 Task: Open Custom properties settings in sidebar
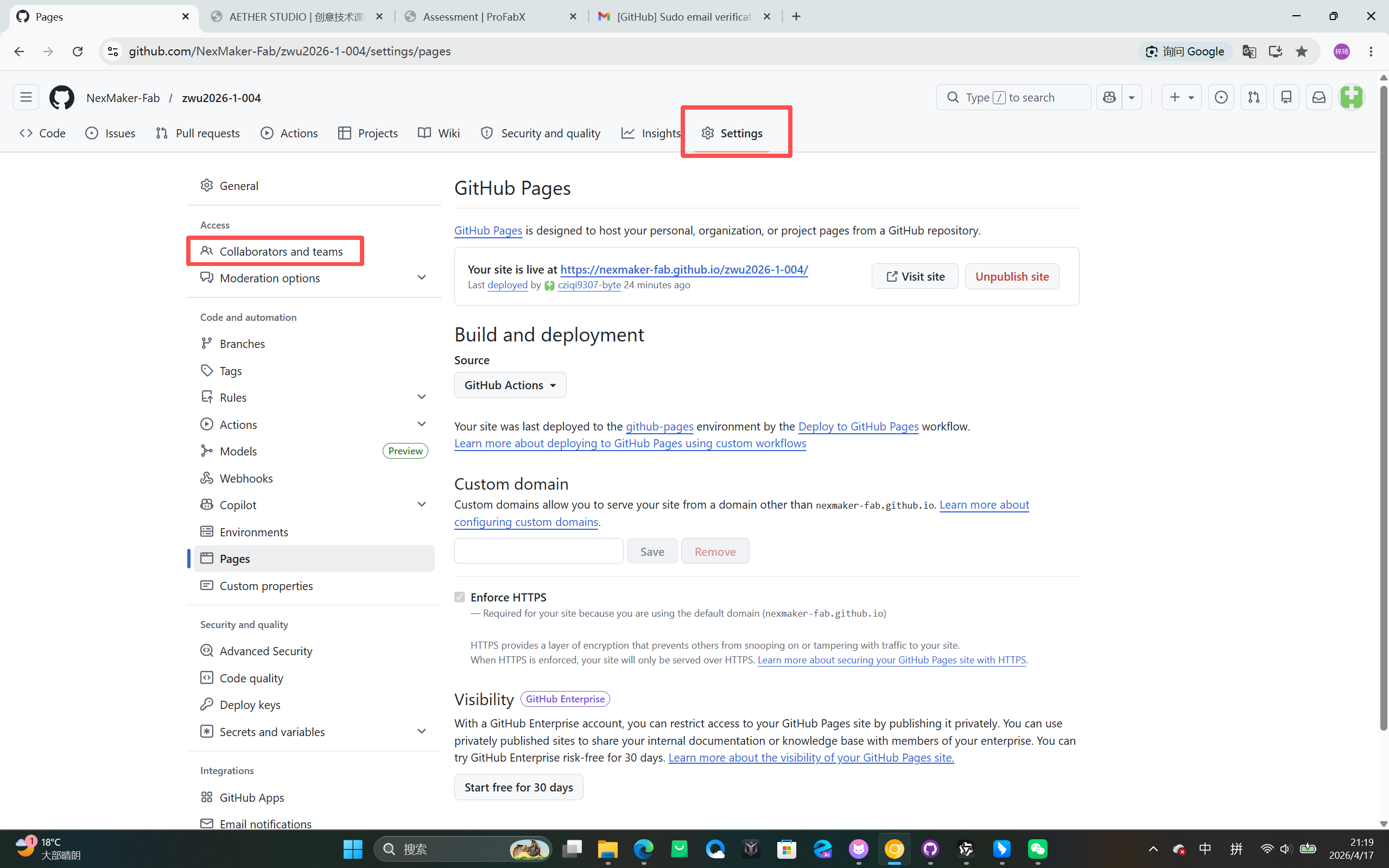coord(314,586)
